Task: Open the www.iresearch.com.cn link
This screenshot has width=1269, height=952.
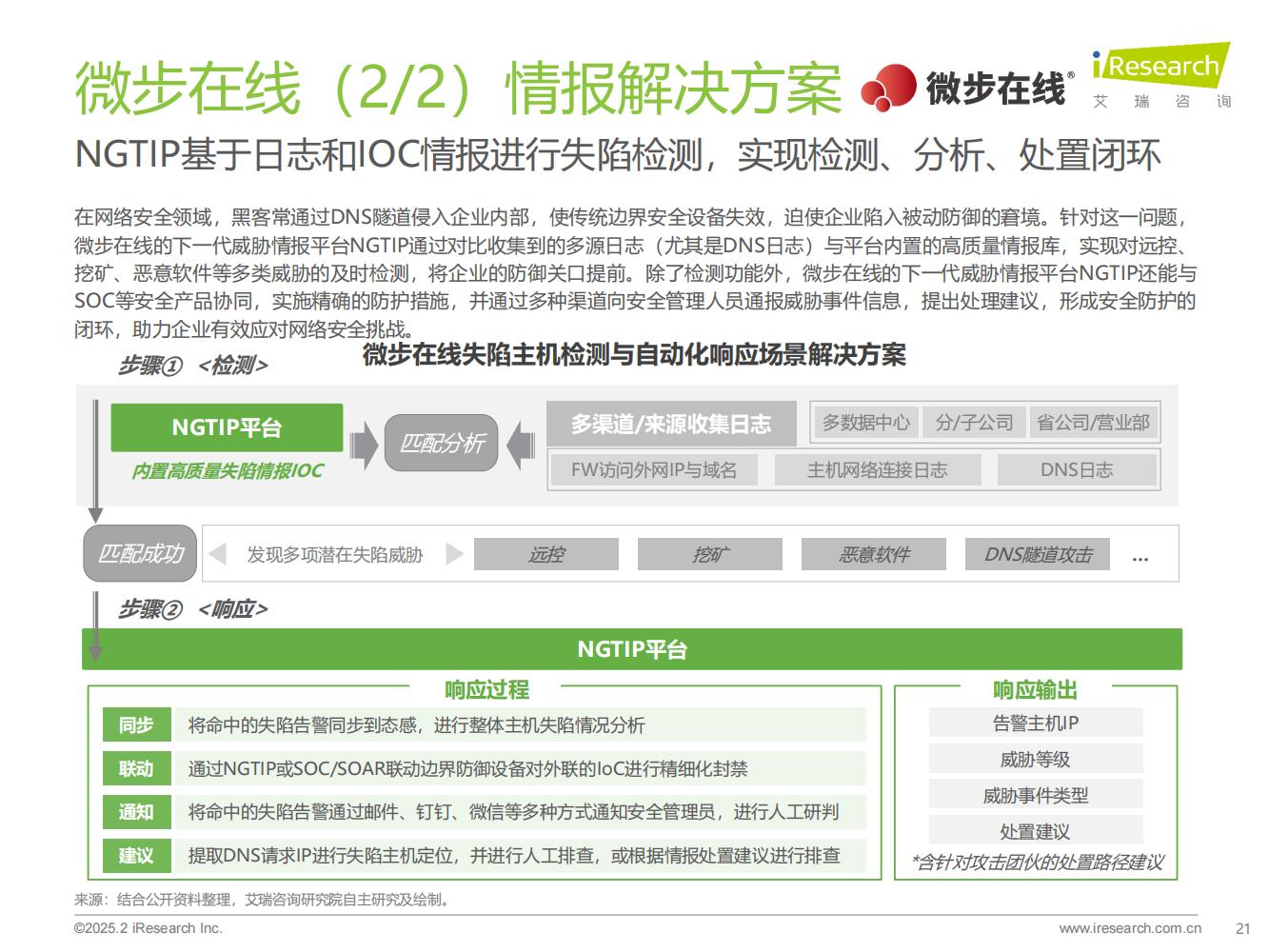Action: point(1130,928)
